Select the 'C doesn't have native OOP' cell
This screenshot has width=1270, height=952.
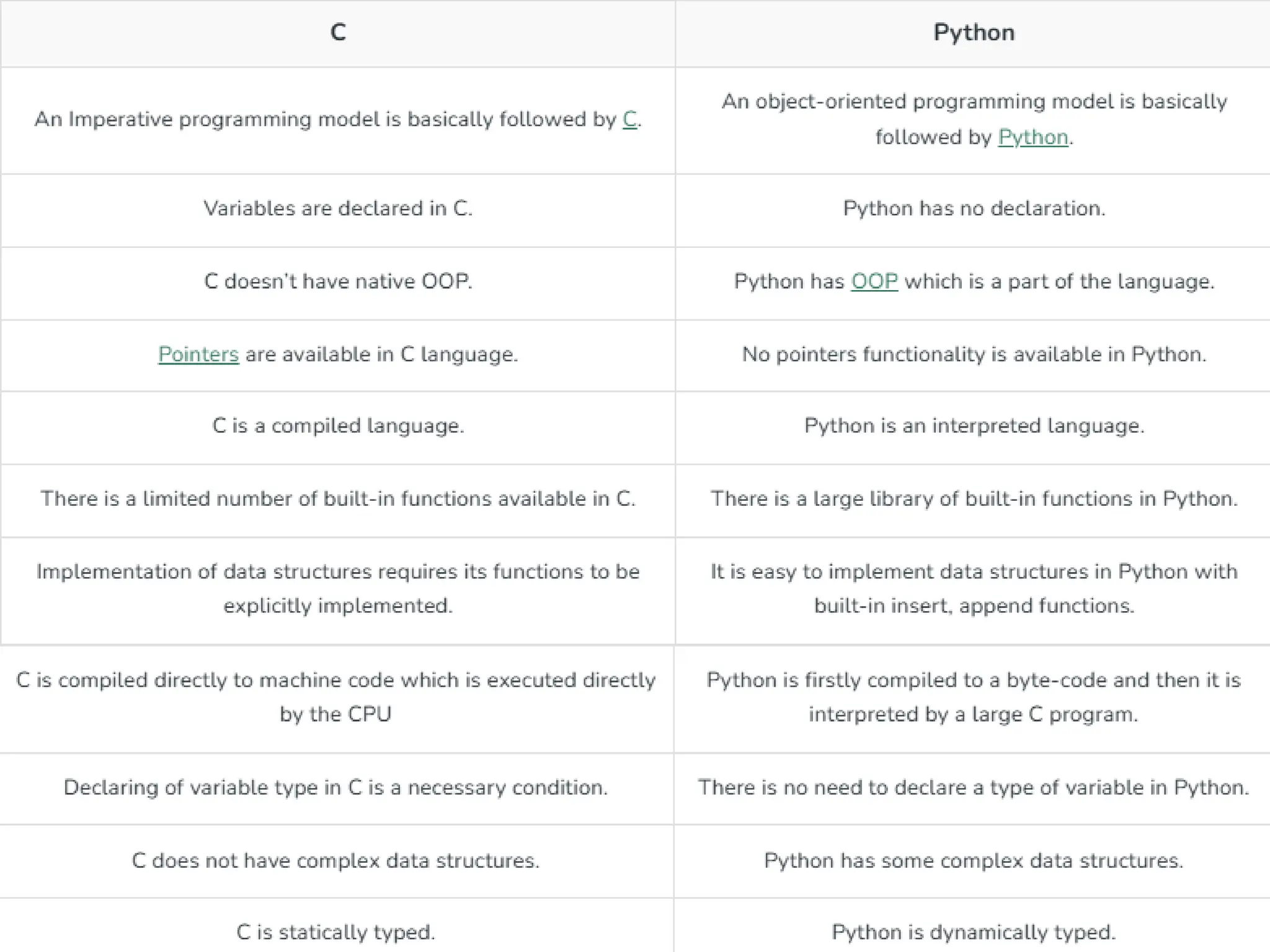pos(338,281)
